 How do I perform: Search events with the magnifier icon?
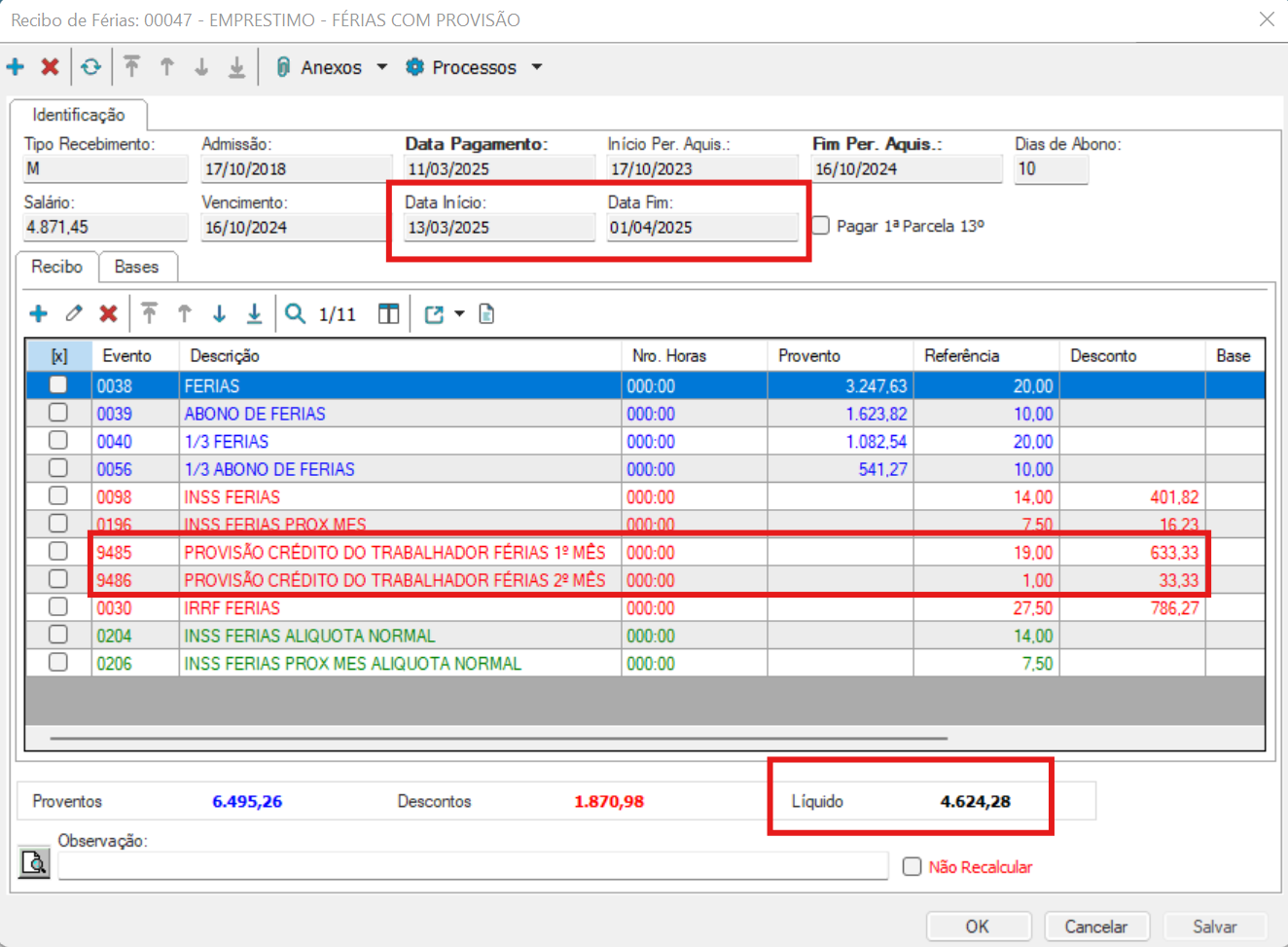[x=295, y=313]
